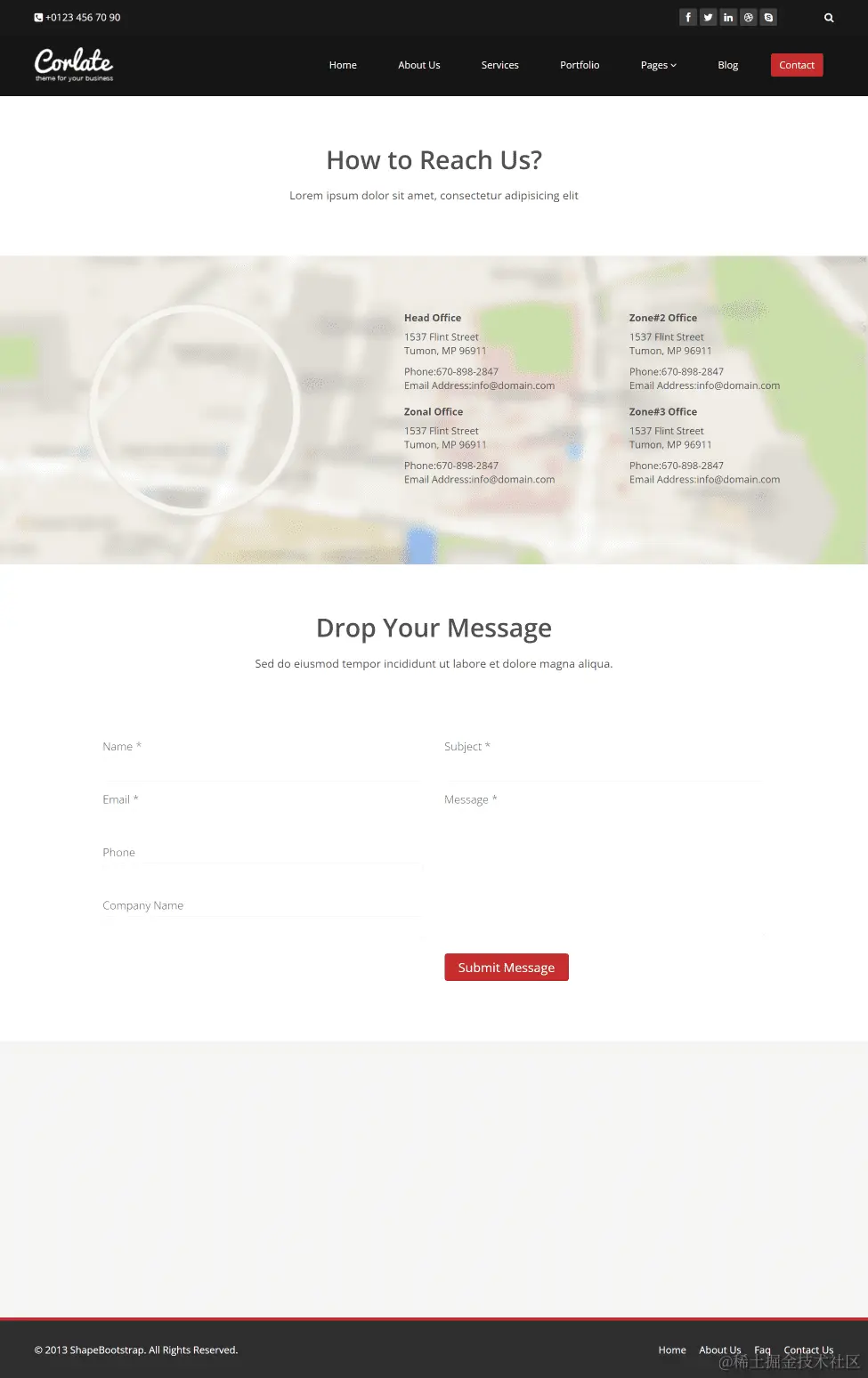Open the Twitter social icon
The image size is (868, 1378).
coord(708,17)
